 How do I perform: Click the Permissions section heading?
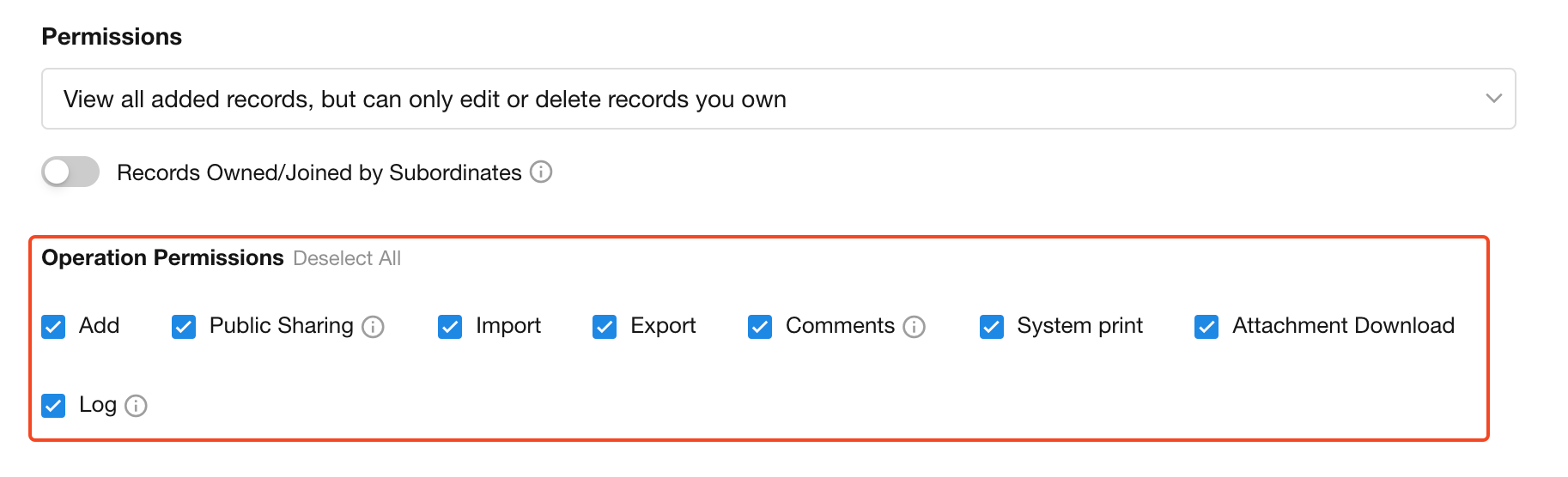(112, 37)
